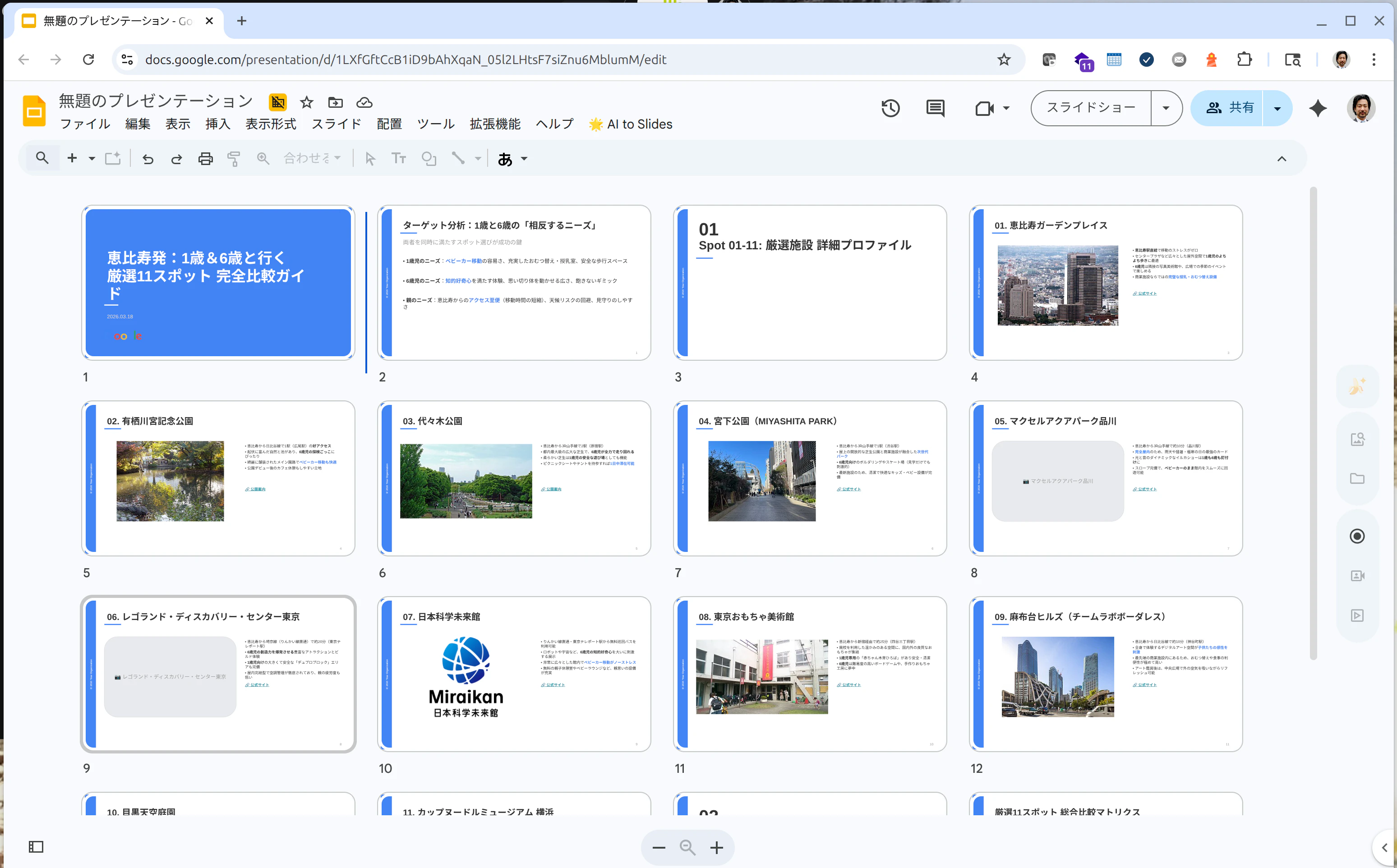Expand the Meet camera dropdown arrow
Viewport: 1397px width, 868px height.
point(1006,108)
